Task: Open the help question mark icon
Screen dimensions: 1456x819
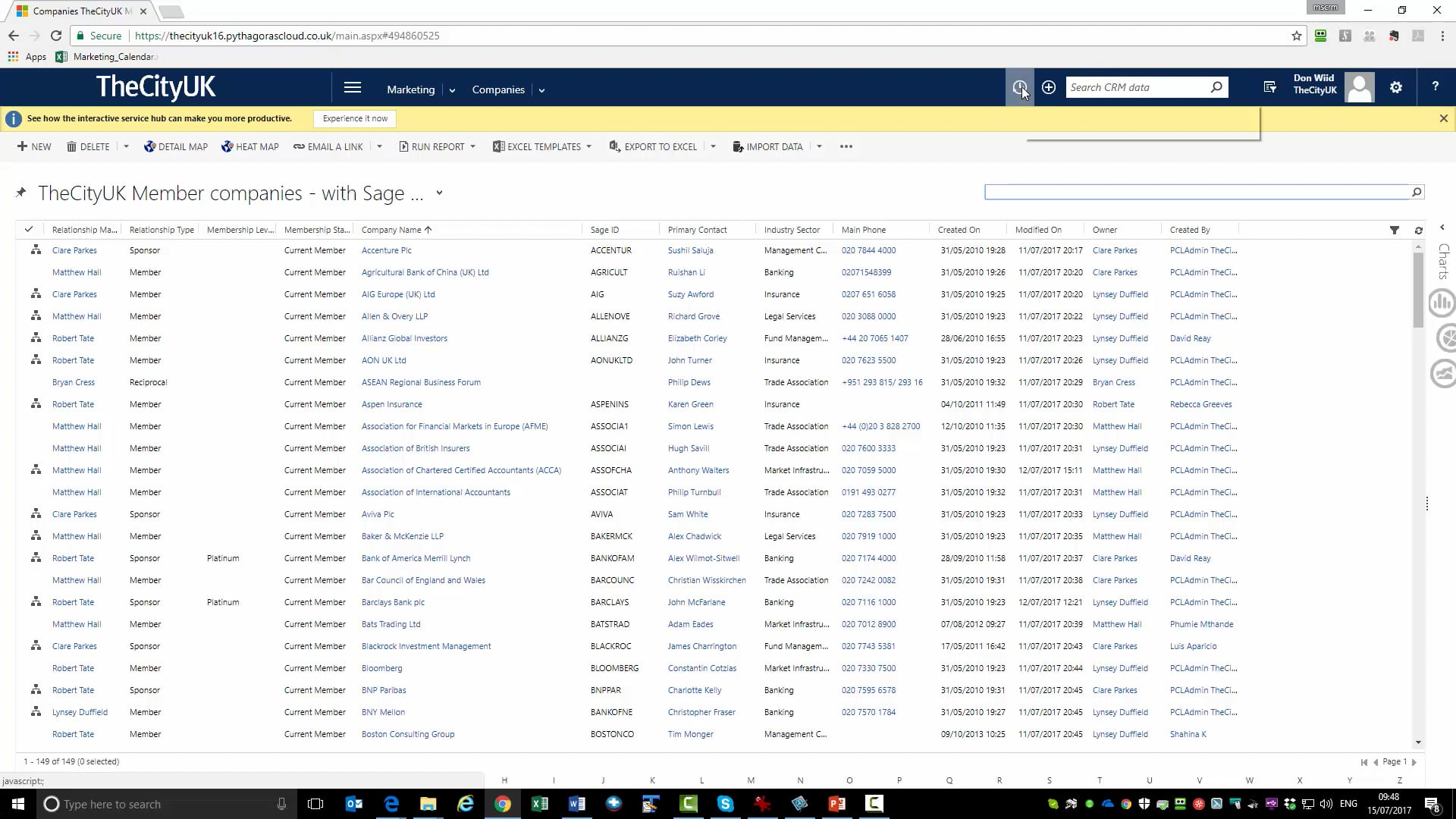Action: click(x=1436, y=86)
